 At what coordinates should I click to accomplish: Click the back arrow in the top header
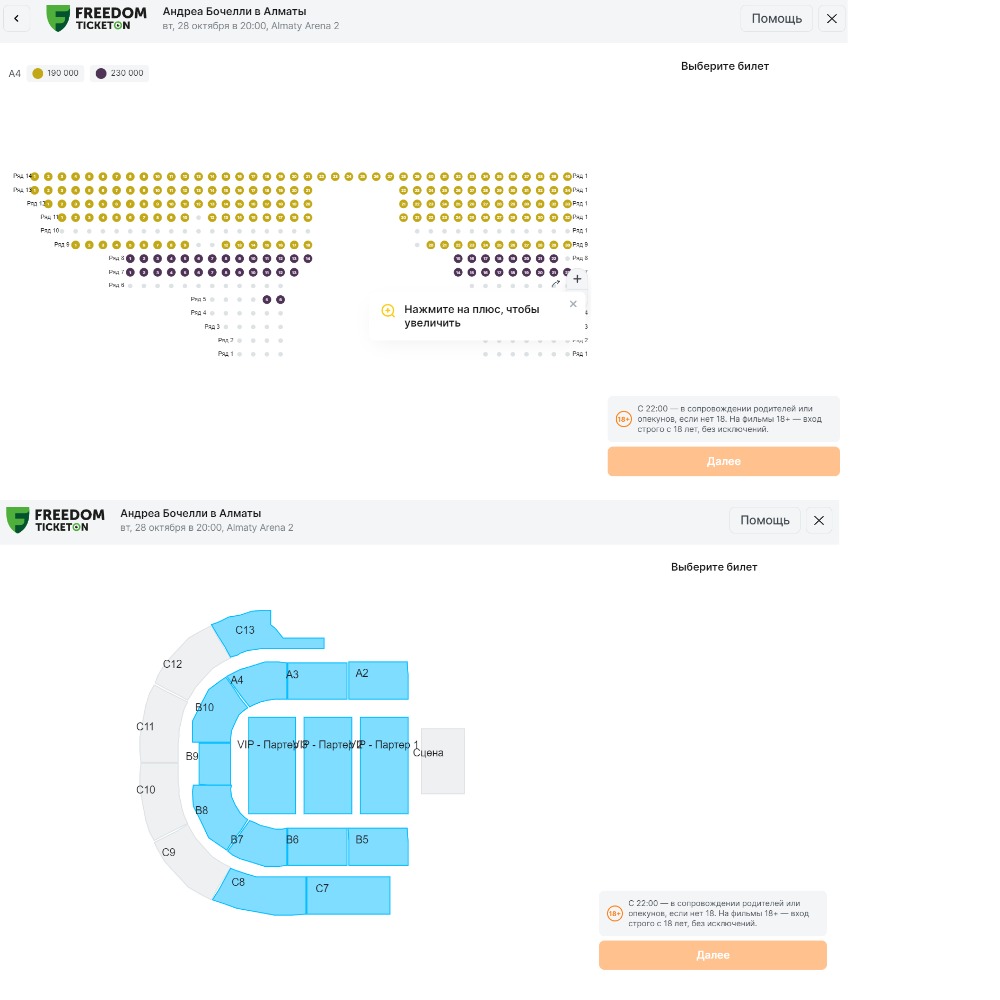[17, 18]
